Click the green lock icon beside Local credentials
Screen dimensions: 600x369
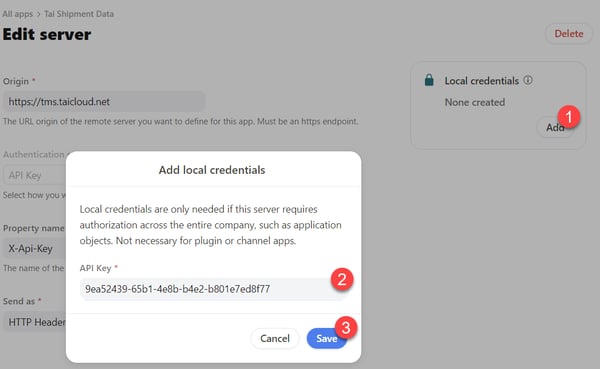(x=429, y=80)
